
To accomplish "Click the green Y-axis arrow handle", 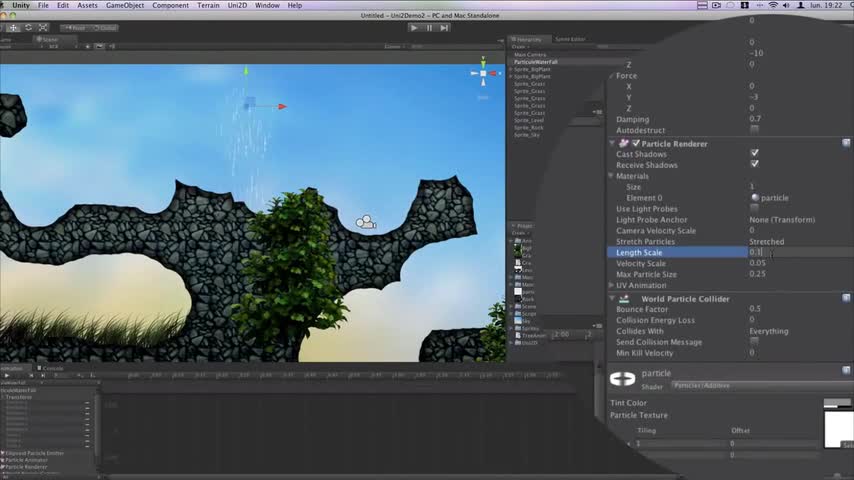I will click(x=246, y=71).
